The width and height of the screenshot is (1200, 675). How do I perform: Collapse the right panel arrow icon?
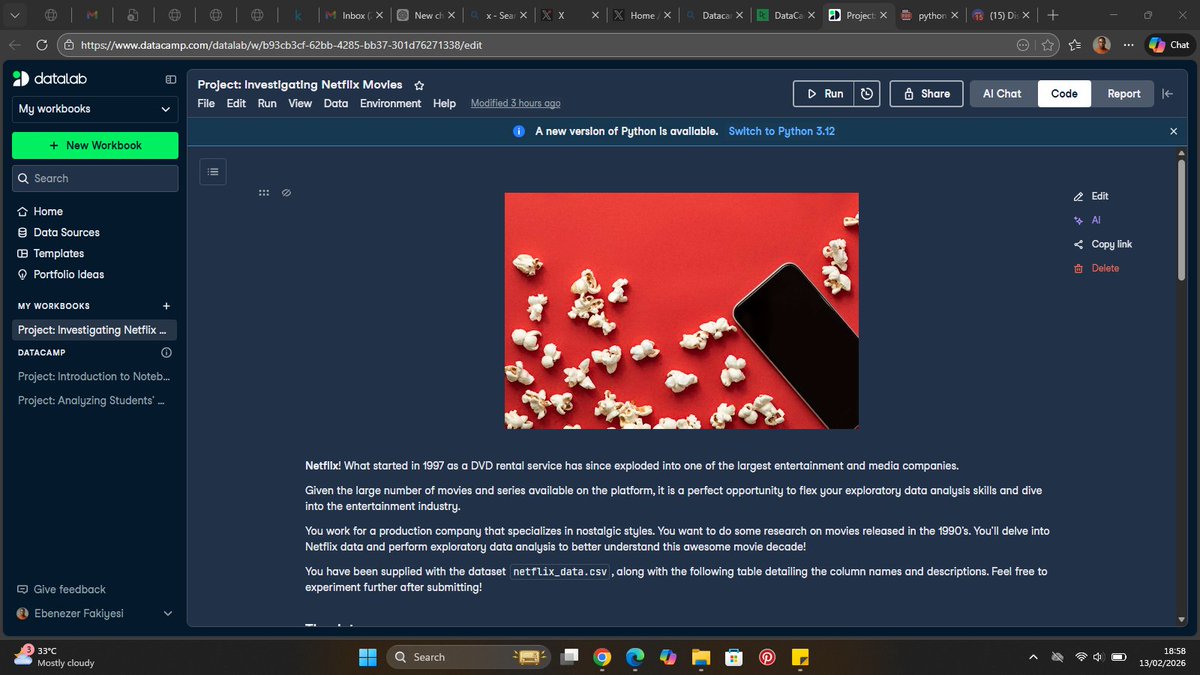[1167, 93]
